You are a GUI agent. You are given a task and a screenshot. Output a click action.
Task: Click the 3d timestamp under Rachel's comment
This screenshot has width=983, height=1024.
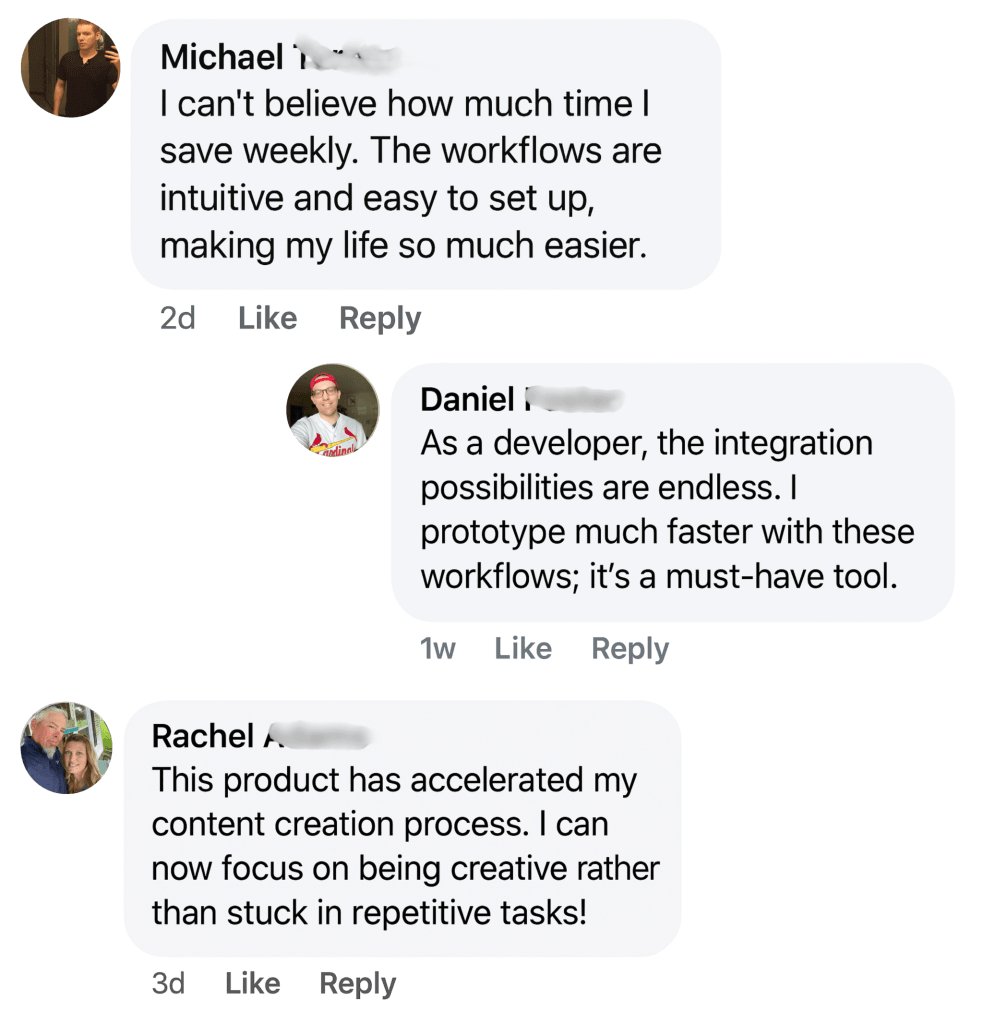click(x=168, y=983)
